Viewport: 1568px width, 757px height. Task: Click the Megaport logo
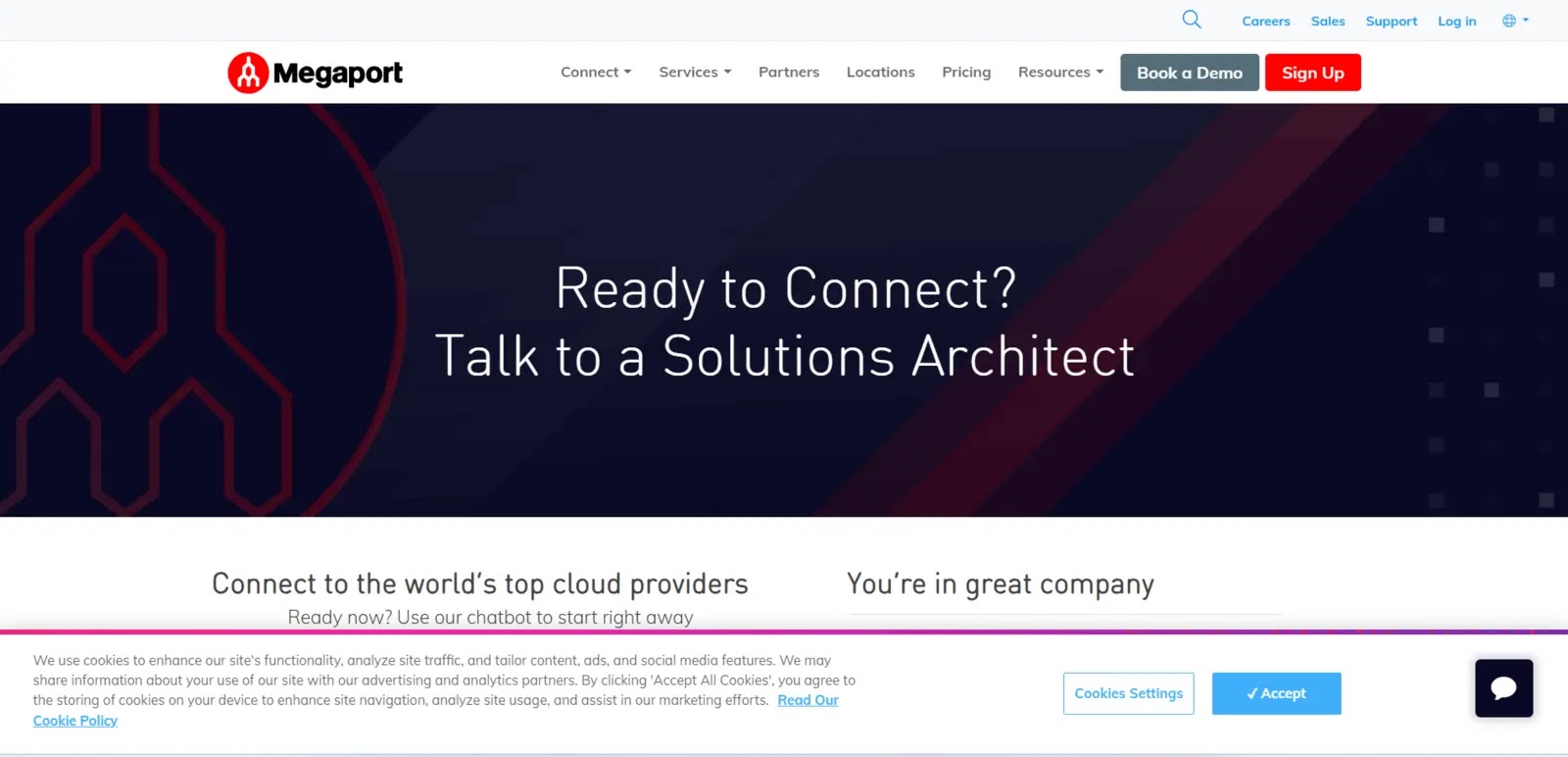click(x=315, y=73)
